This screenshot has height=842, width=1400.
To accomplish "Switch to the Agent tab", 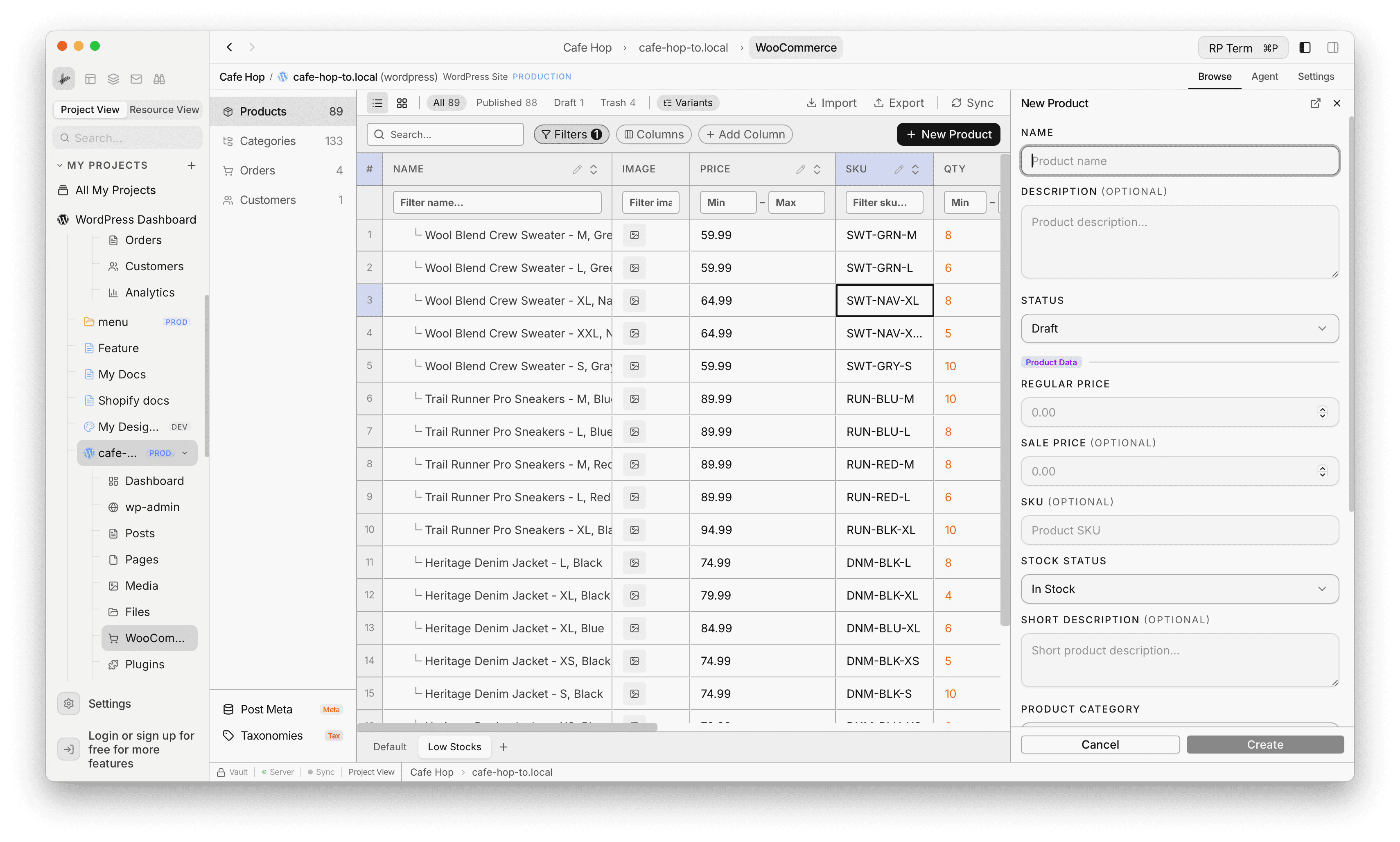I will [x=1265, y=77].
